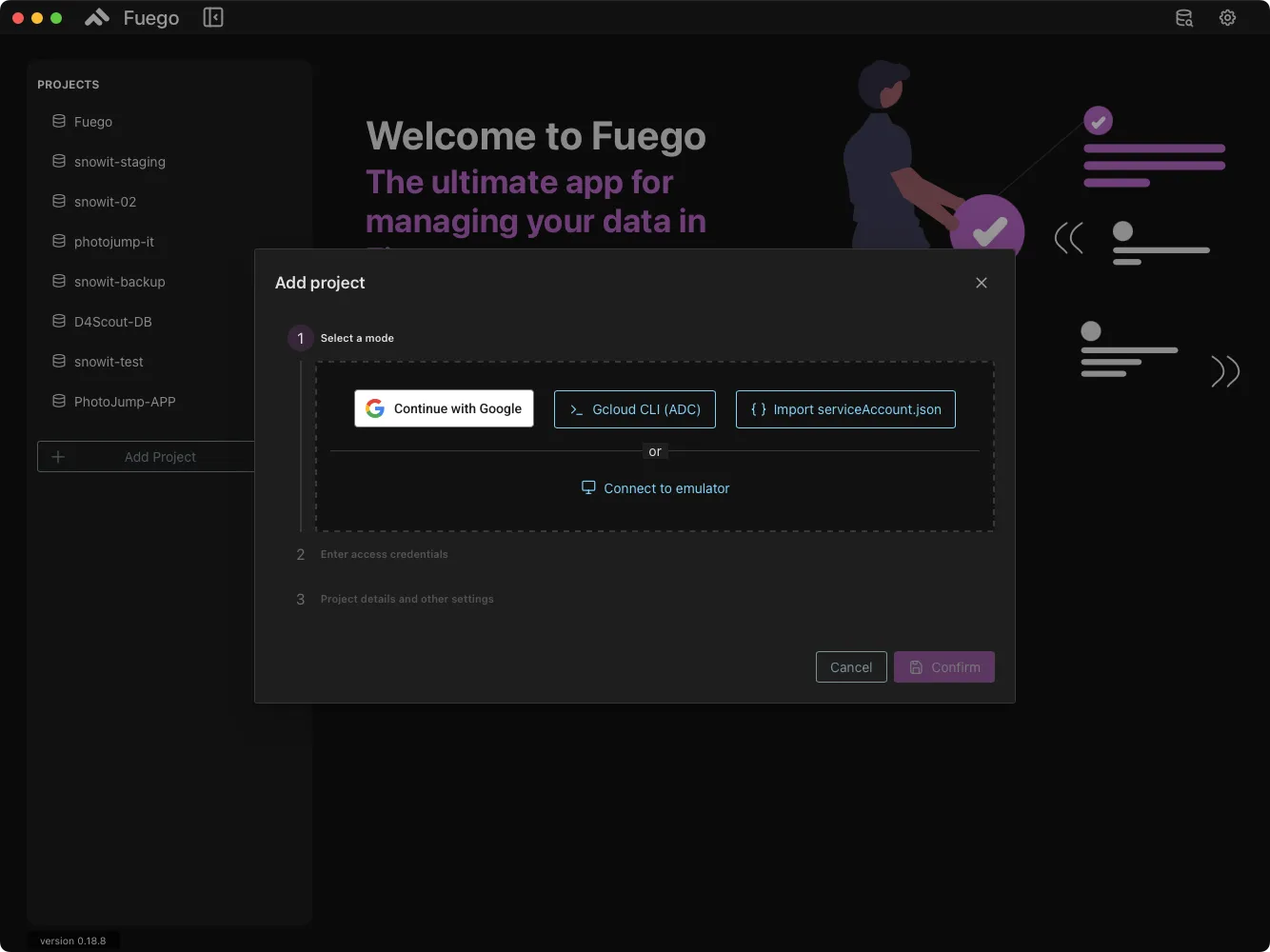Image resolution: width=1270 pixels, height=952 pixels.
Task: Click the monitor icon beside Connect to emulator
Action: click(587, 486)
